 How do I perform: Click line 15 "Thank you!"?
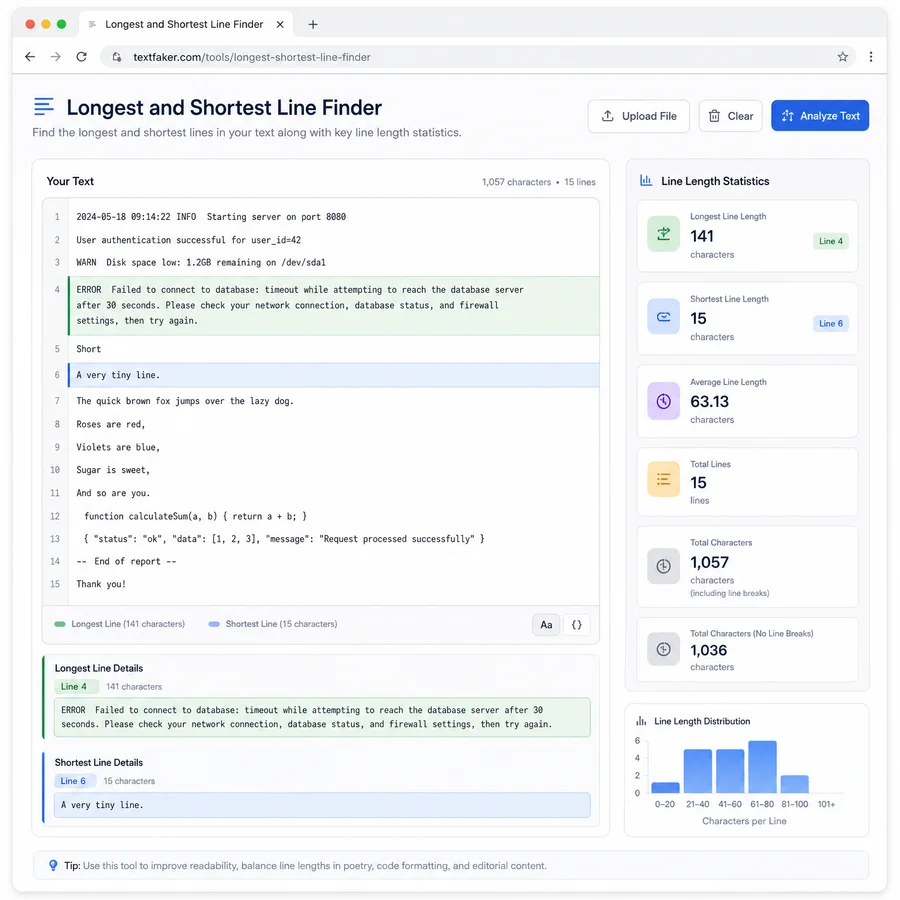(x=101, y=584)
